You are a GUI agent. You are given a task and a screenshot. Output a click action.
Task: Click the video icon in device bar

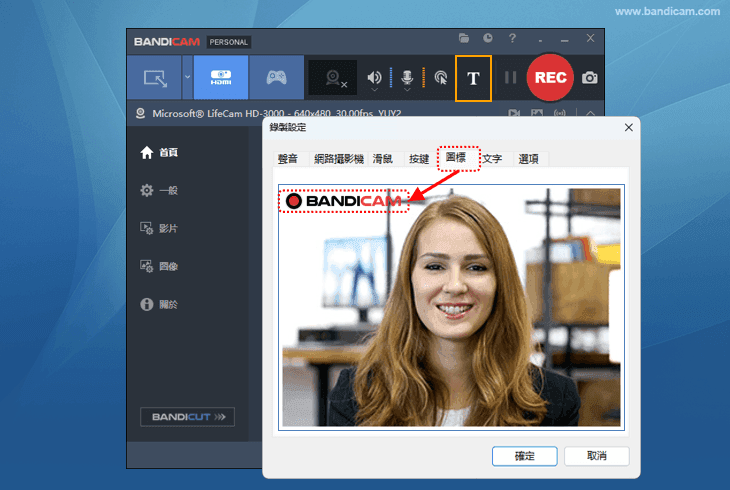pos(514,113)
